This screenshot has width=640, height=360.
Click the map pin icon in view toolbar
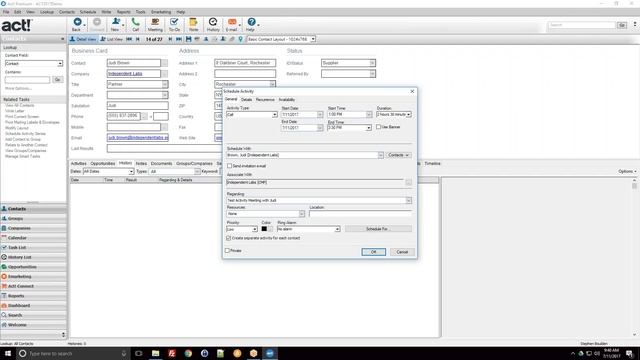pyautogui.click(x=240, y=39)
